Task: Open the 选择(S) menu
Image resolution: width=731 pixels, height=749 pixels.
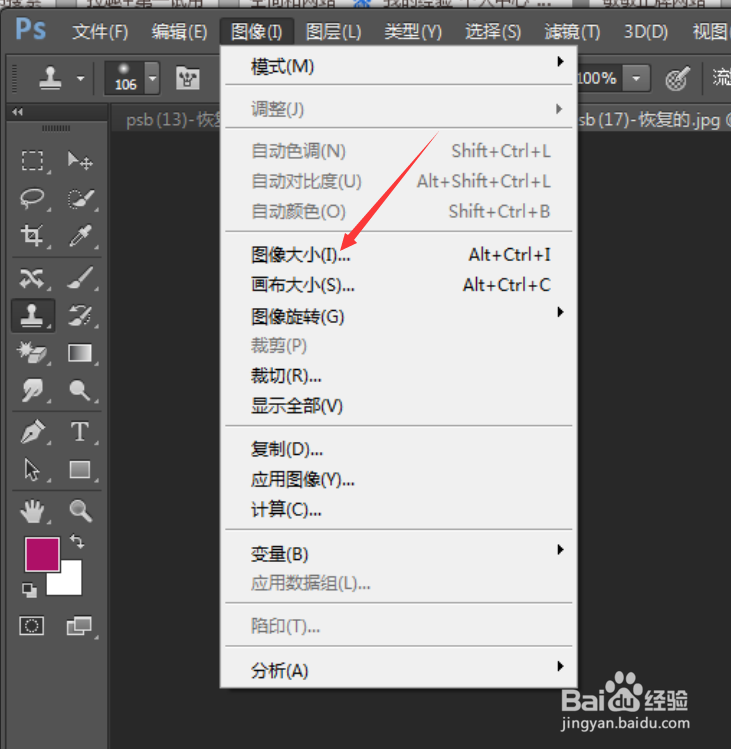Action: point(493,32)
